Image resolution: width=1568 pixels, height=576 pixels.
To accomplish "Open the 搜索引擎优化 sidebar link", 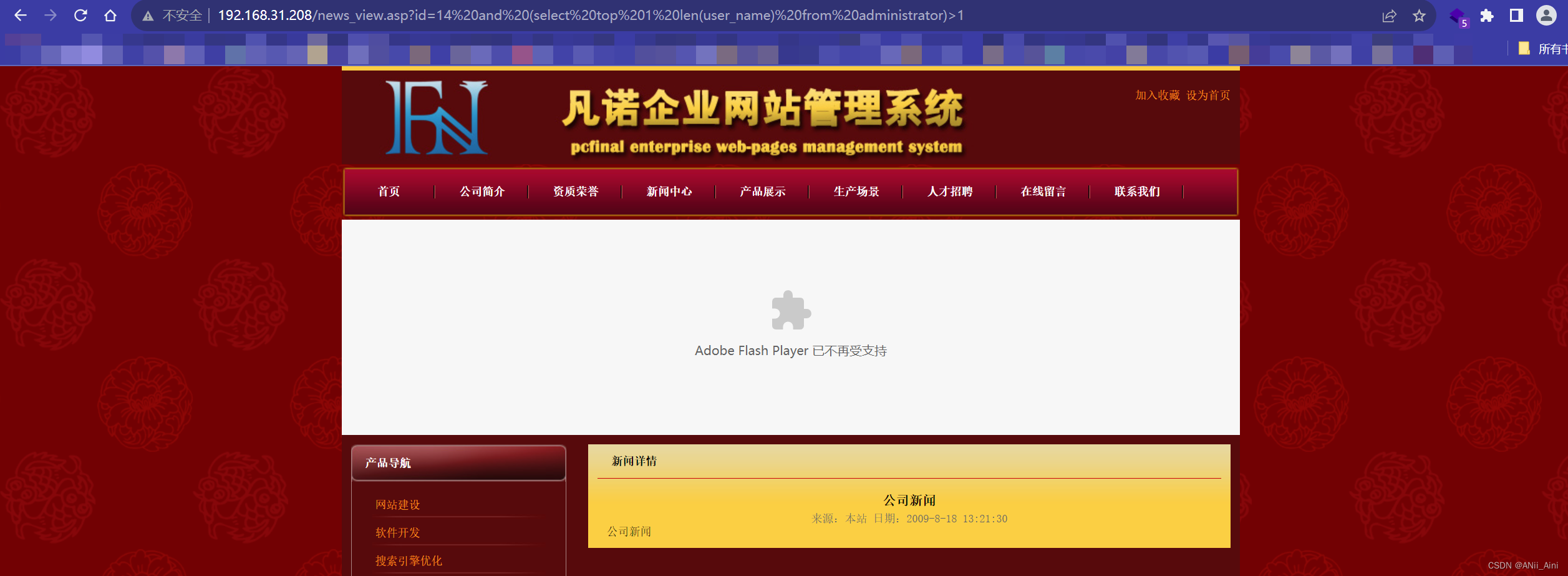I will (x=409, y=561).
